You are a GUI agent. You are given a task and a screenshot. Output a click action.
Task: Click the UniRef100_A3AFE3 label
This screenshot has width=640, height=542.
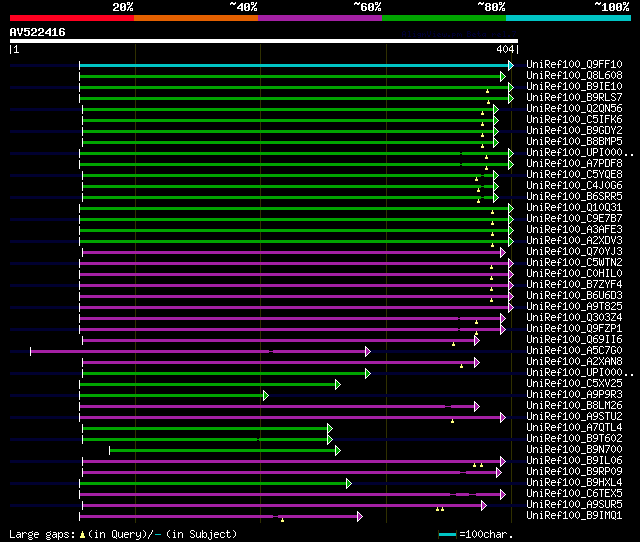574,230
